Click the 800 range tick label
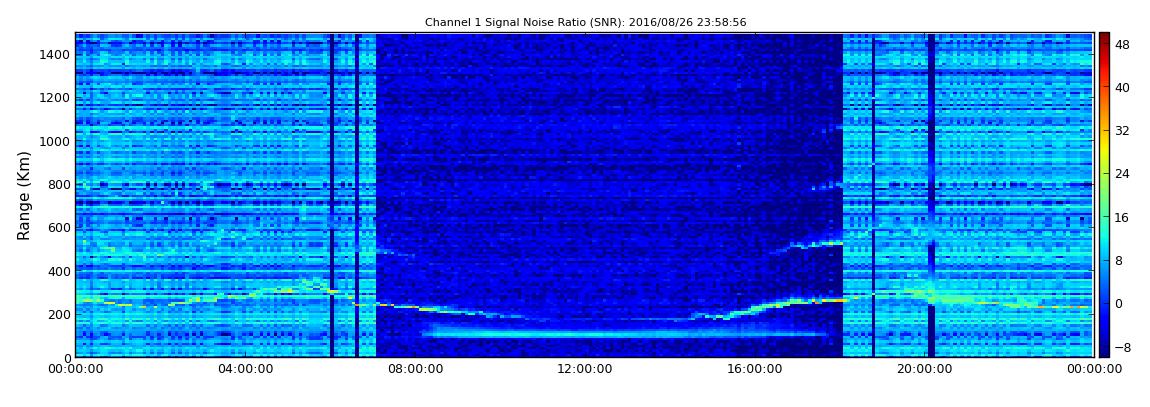The width and height of the screenshot is (1150, 407). 59,184
